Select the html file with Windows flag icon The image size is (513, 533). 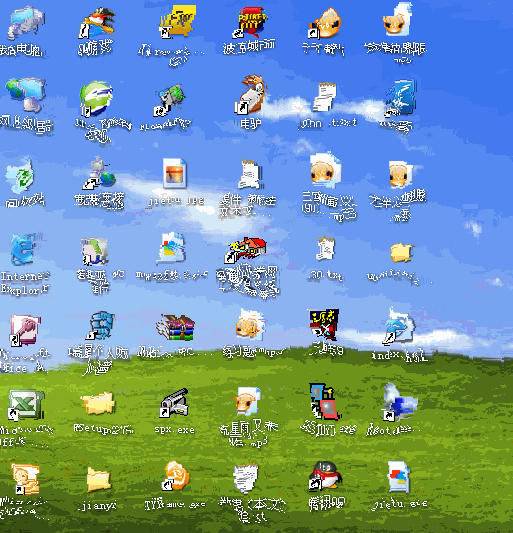point(172,249)
